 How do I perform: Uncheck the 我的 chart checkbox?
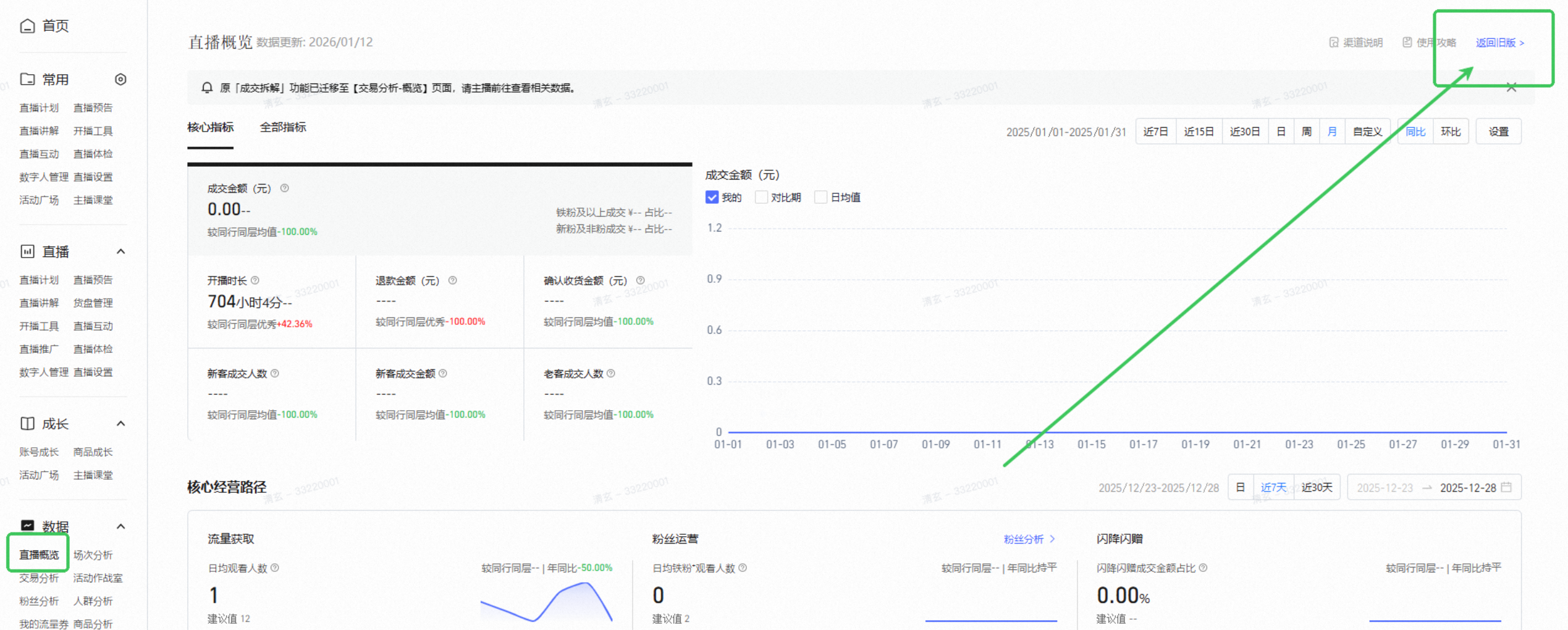click(x=712, y=198)
